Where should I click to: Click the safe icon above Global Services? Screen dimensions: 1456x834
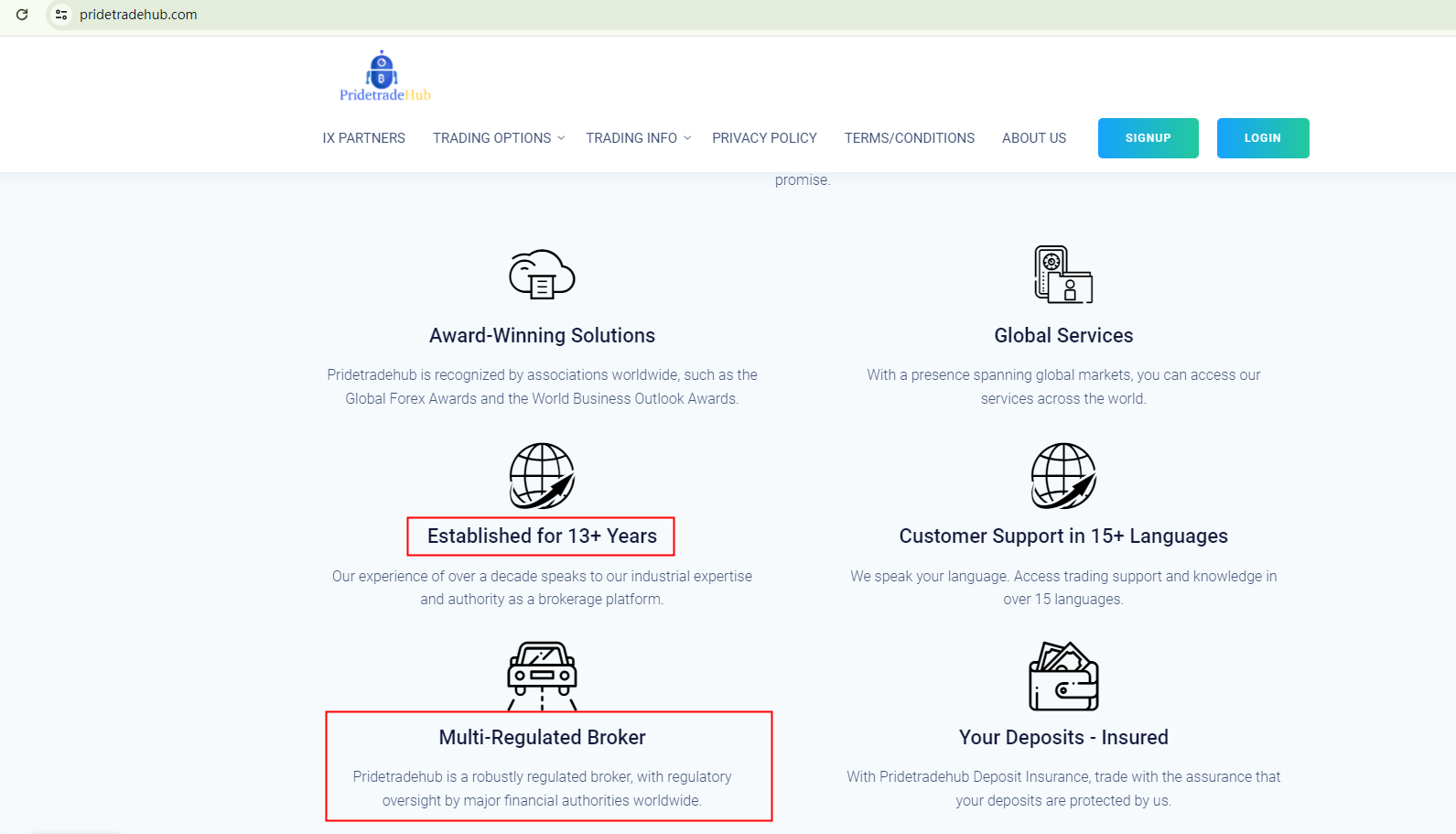(x=1063, y=274)
